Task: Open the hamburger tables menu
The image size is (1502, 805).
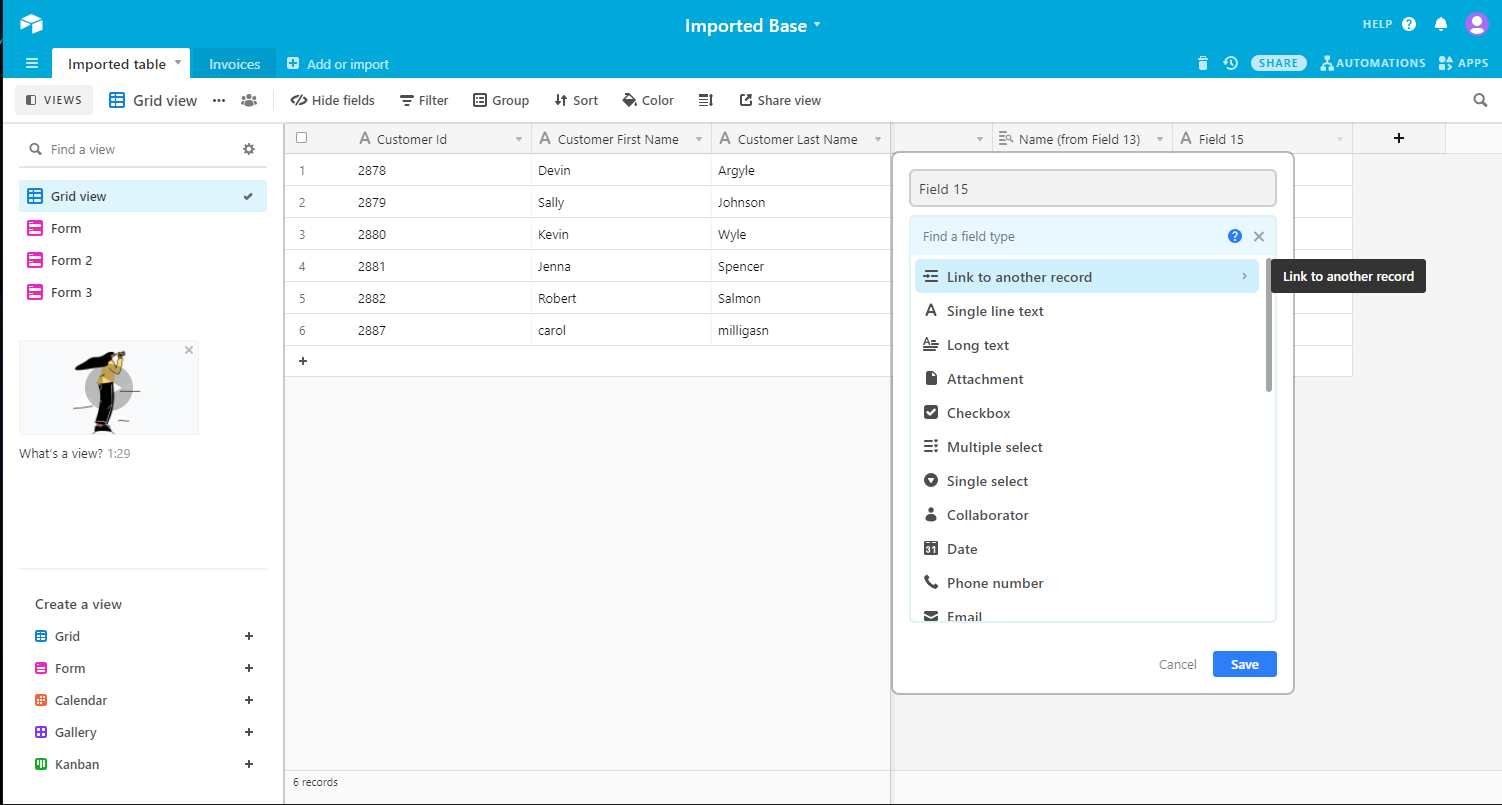Action: [32, 63]
